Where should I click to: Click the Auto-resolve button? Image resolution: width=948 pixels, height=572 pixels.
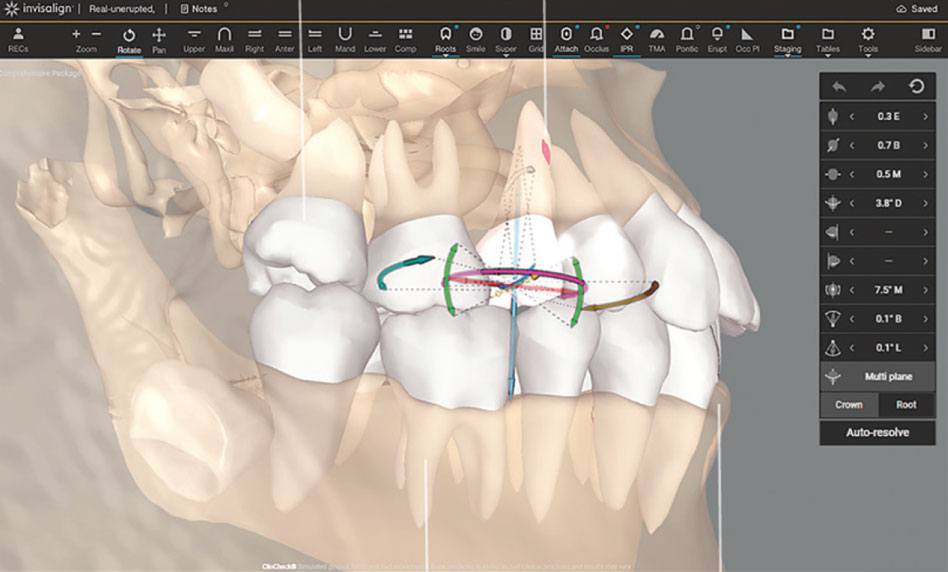pos(877,432)
